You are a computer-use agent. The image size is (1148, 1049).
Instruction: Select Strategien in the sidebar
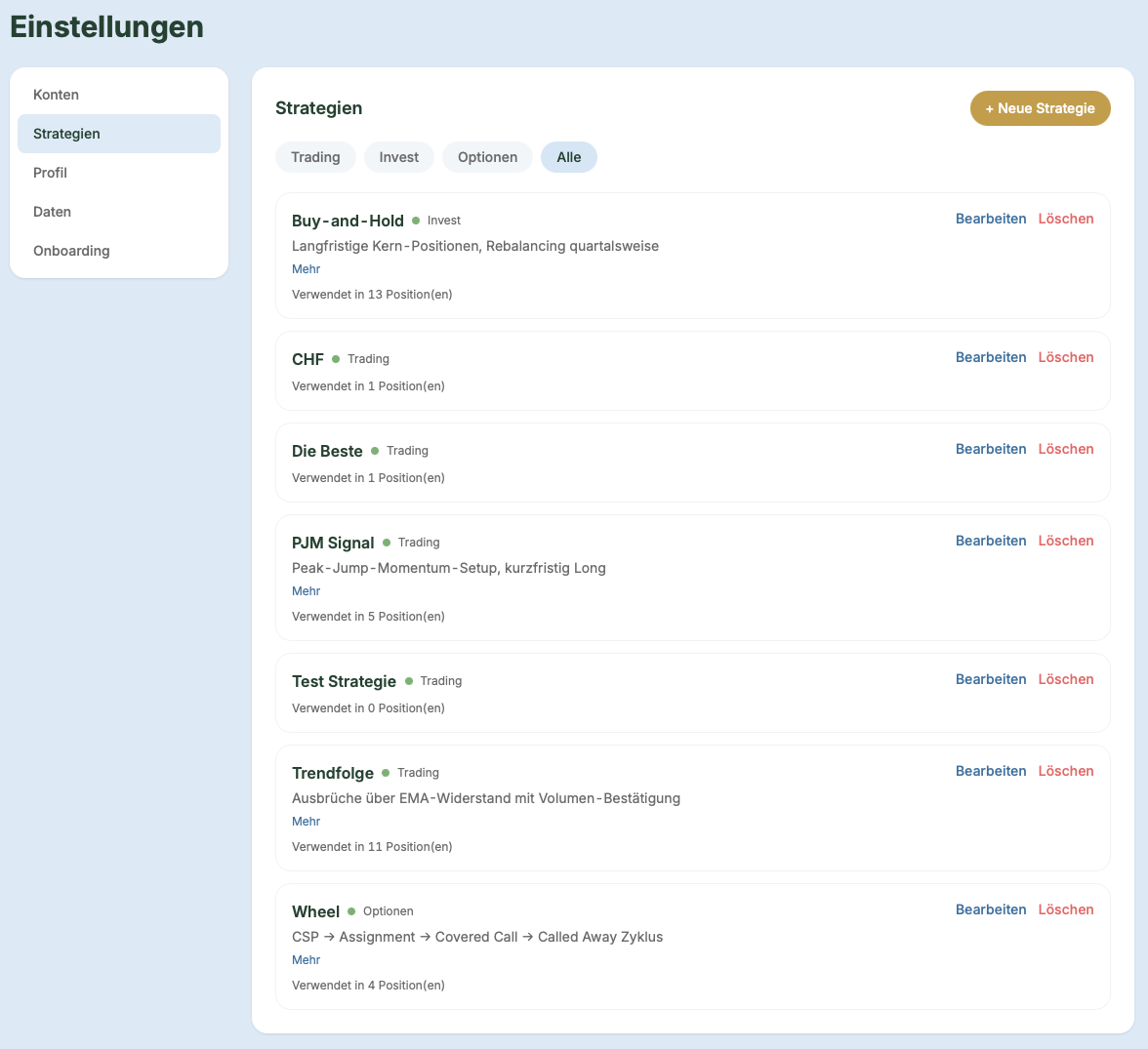[119, 134]
